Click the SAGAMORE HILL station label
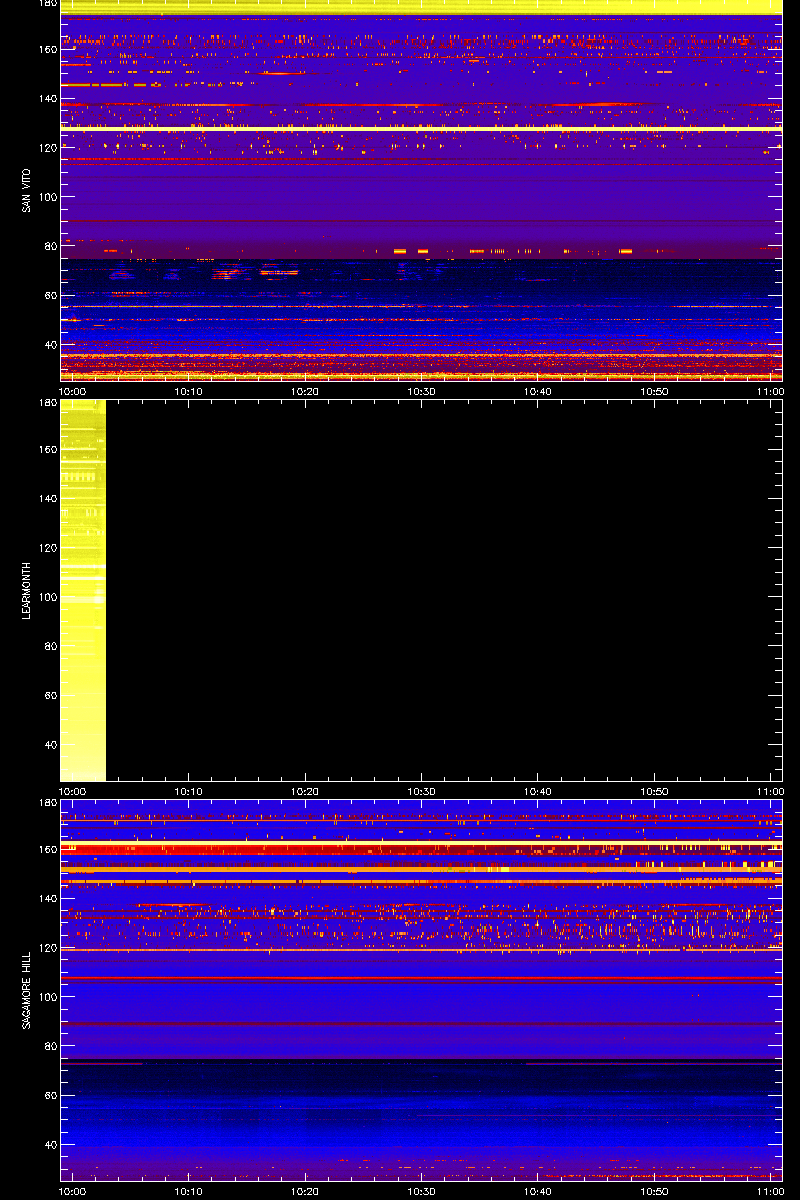Viewport: 800px width, 1200px height. pos(26,990)
